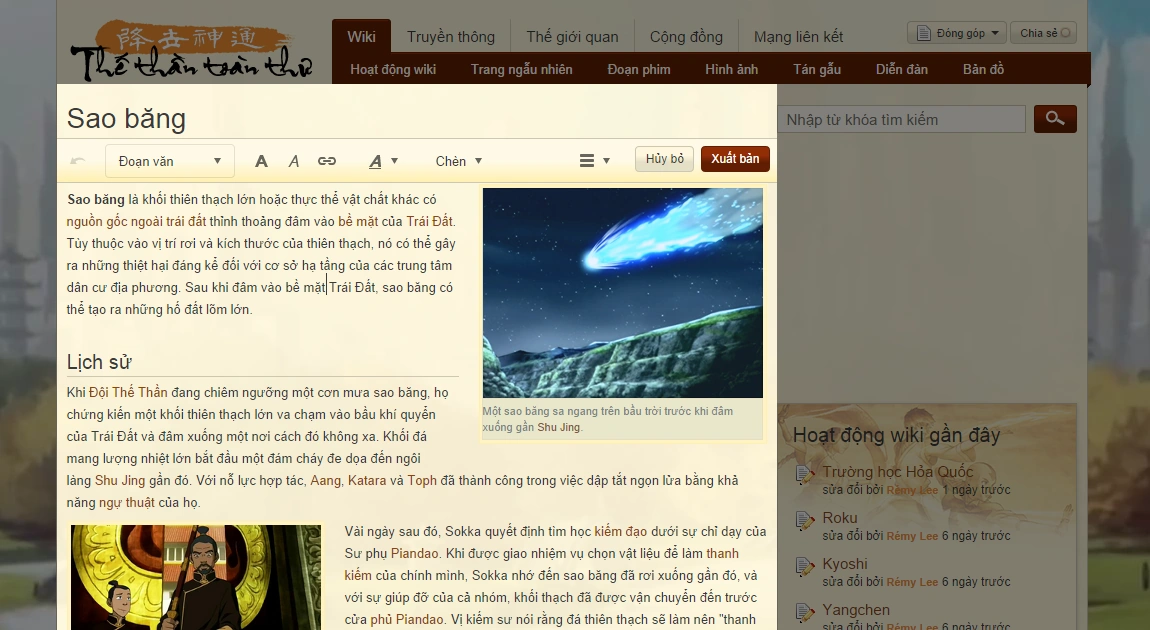Follow the nguồn gốc ngoài trái đất link
The height and width of the screenshot is (630, 1150).
pos(136,221)
